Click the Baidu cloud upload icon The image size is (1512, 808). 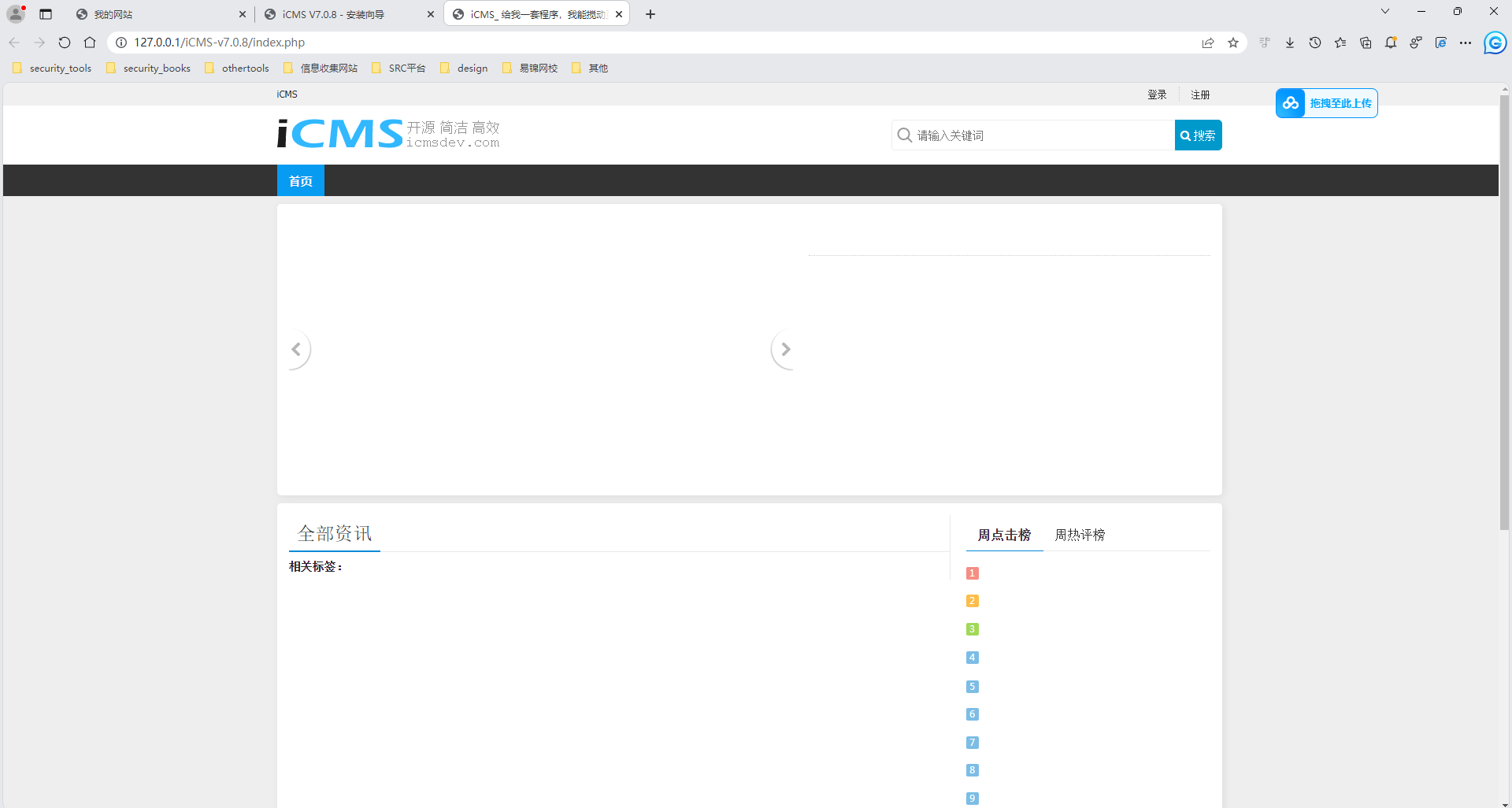(x=1291, y=103)
